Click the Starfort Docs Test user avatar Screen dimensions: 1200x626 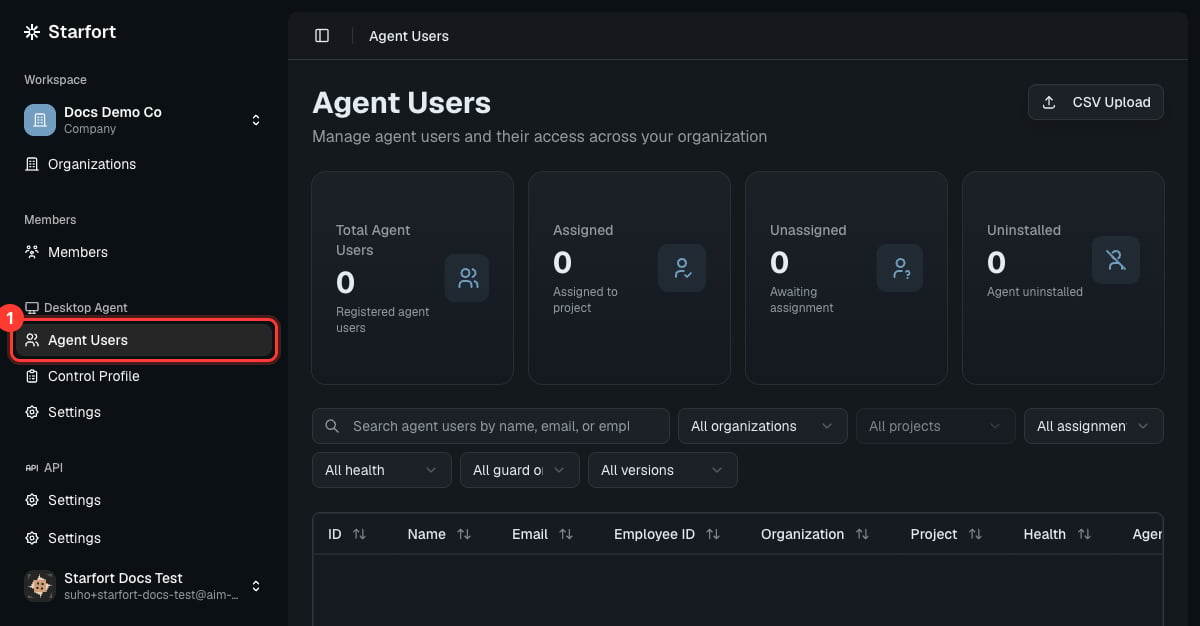(x=40, y=586)
